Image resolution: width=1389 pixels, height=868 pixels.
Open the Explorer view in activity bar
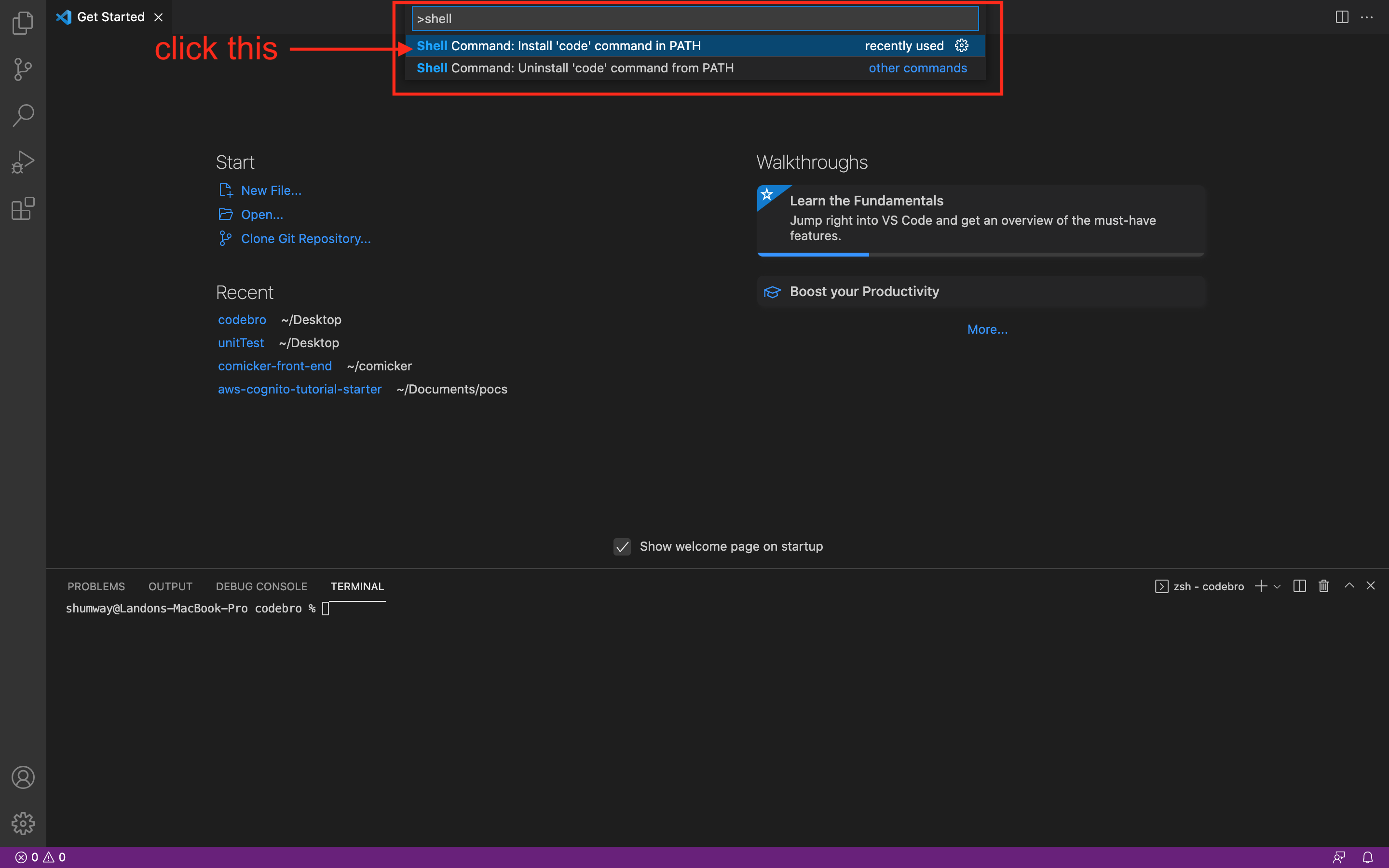(23, 23)
